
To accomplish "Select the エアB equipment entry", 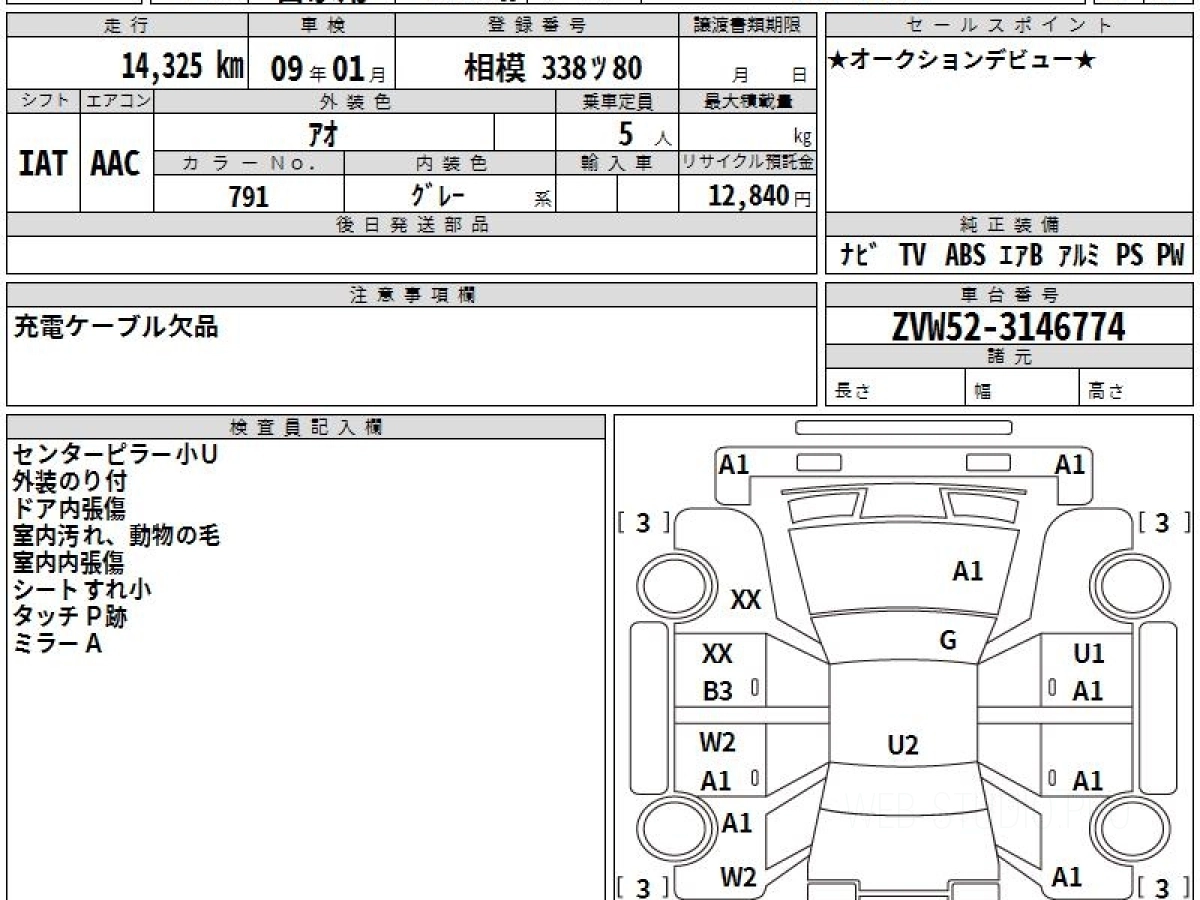I will [x=1020, y=256].
